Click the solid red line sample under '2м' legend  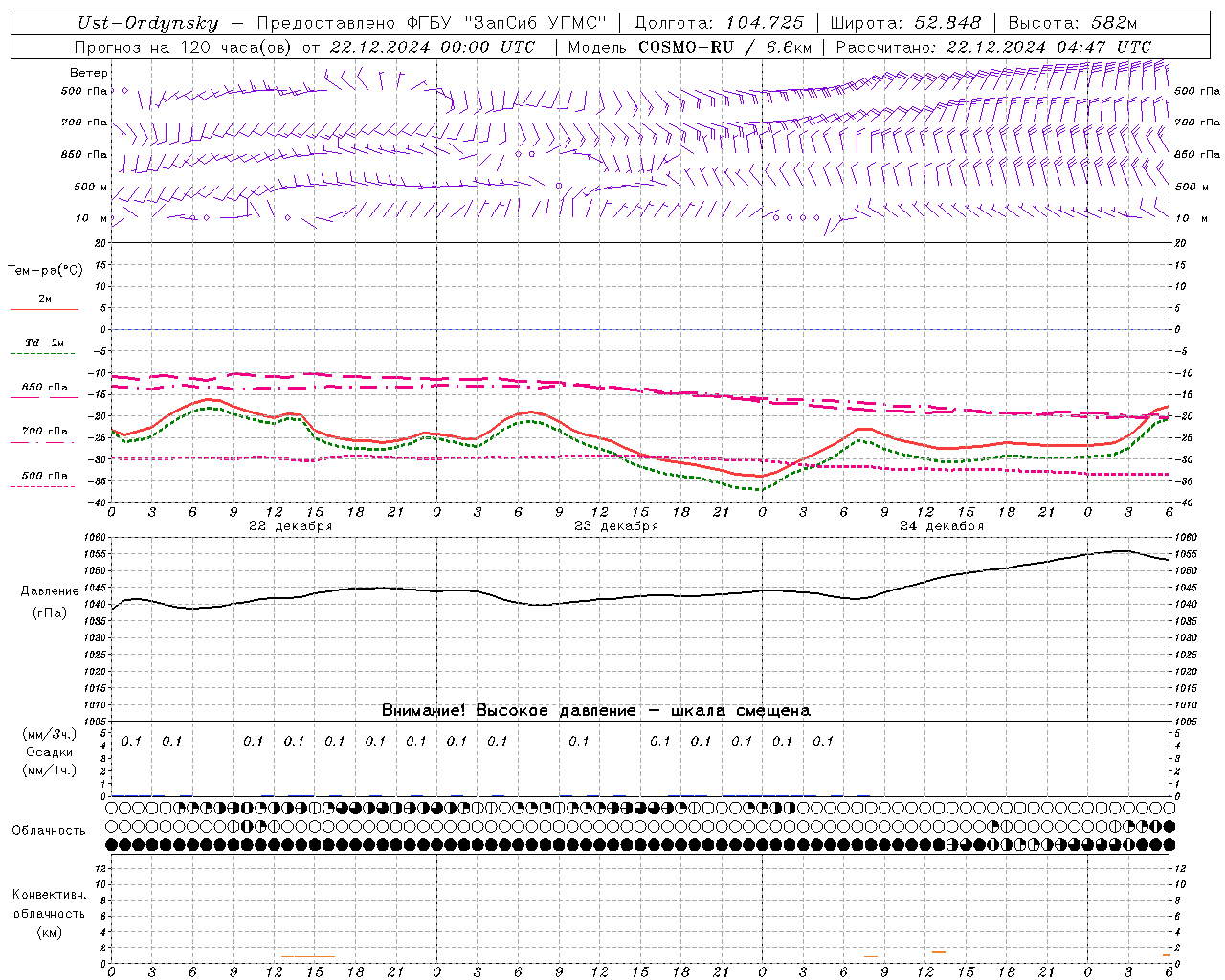coord(44,310)
